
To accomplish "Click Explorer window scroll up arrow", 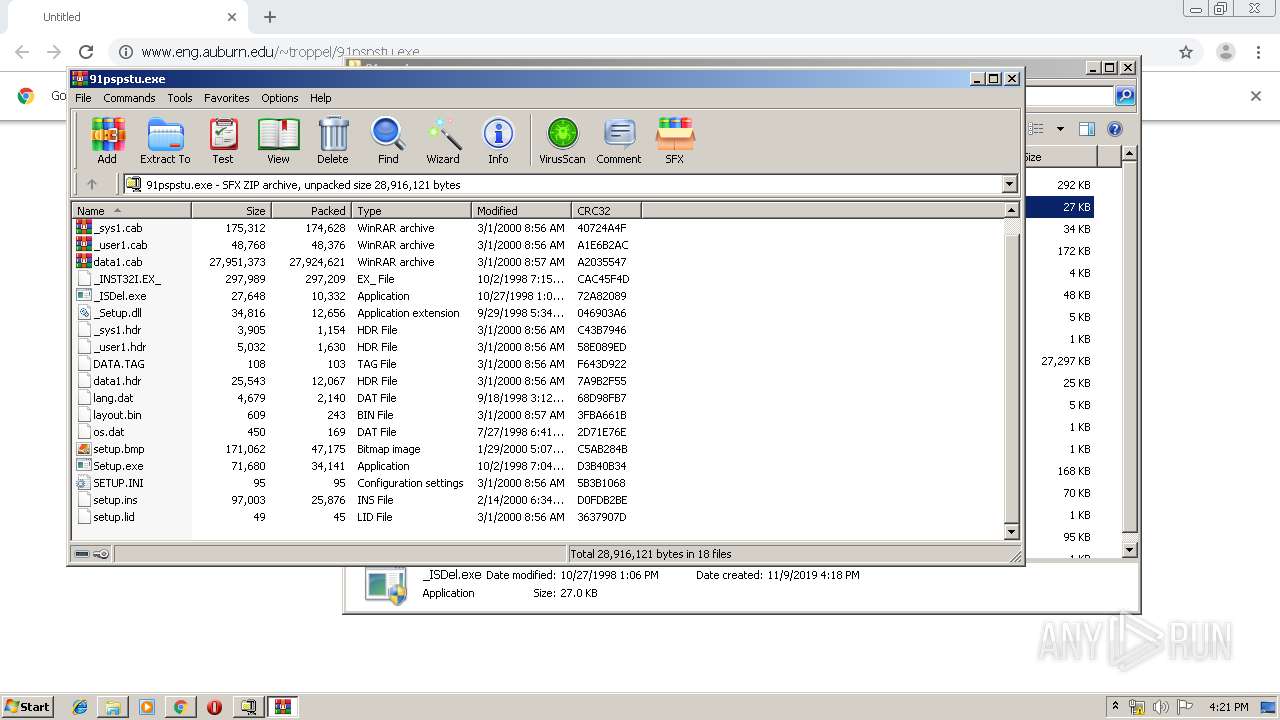I will (1129, 153).
